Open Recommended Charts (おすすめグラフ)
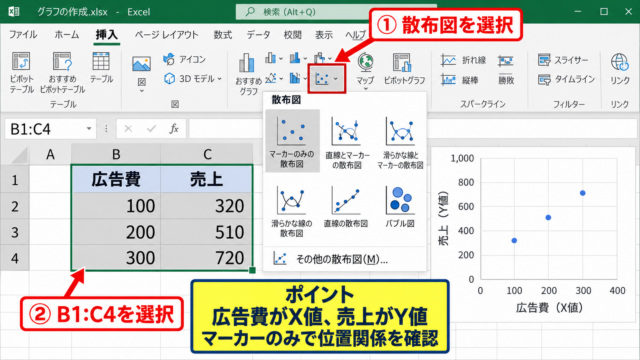 248,74
